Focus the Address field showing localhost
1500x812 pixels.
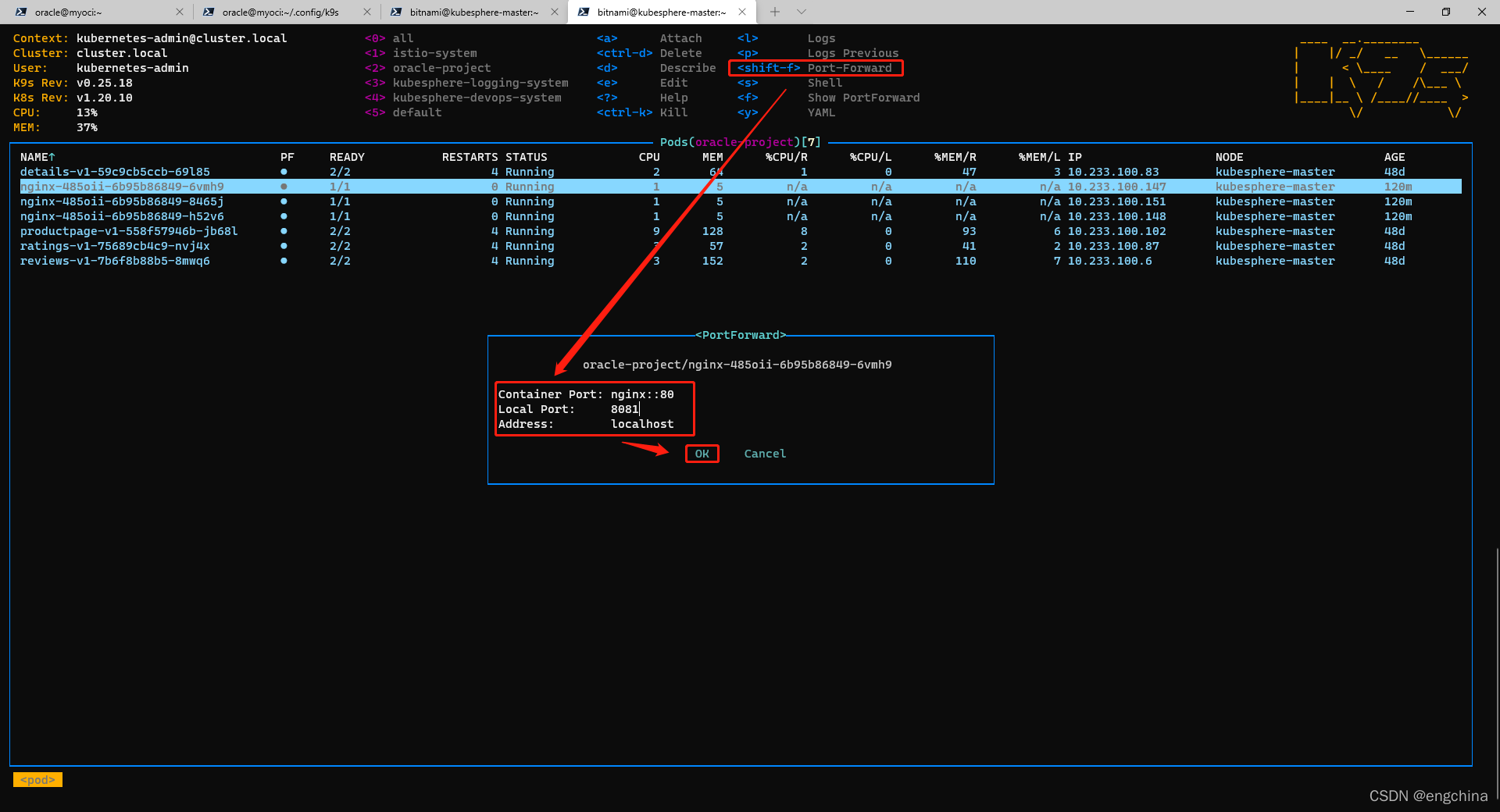pyautogui.click(x=642, y=424)
